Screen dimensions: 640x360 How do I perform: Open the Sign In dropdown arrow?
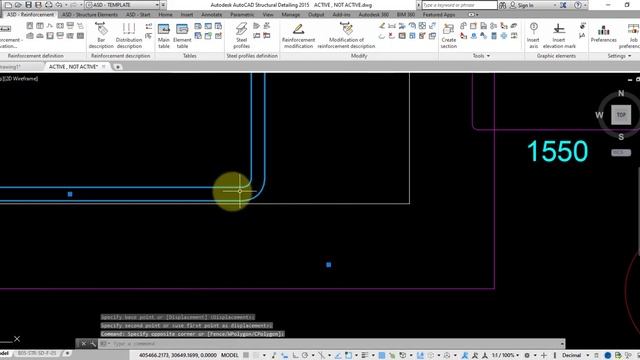pyautogui.click(x=555, y=5)
